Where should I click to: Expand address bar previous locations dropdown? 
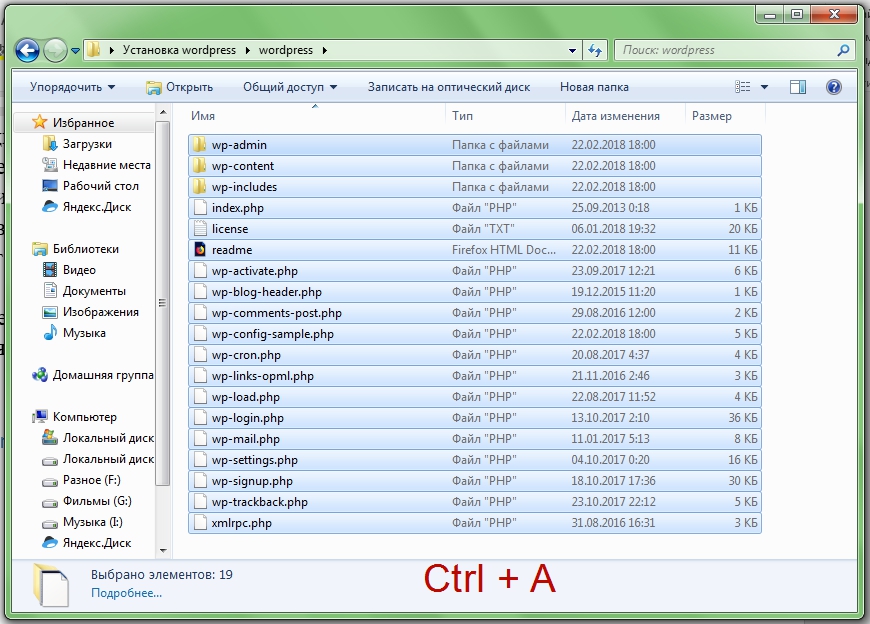pos(572,50)
